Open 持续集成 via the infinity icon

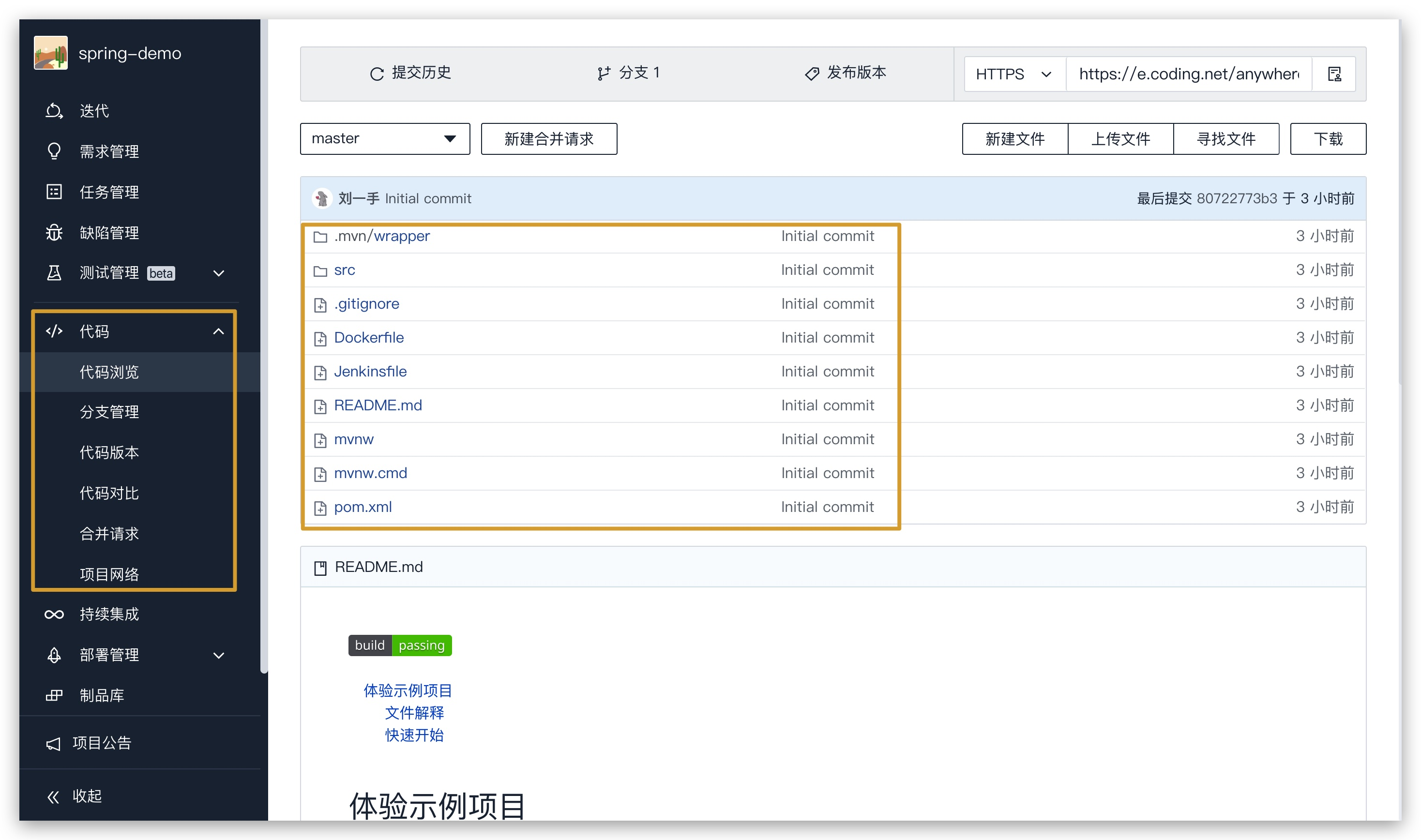point(54,614)
